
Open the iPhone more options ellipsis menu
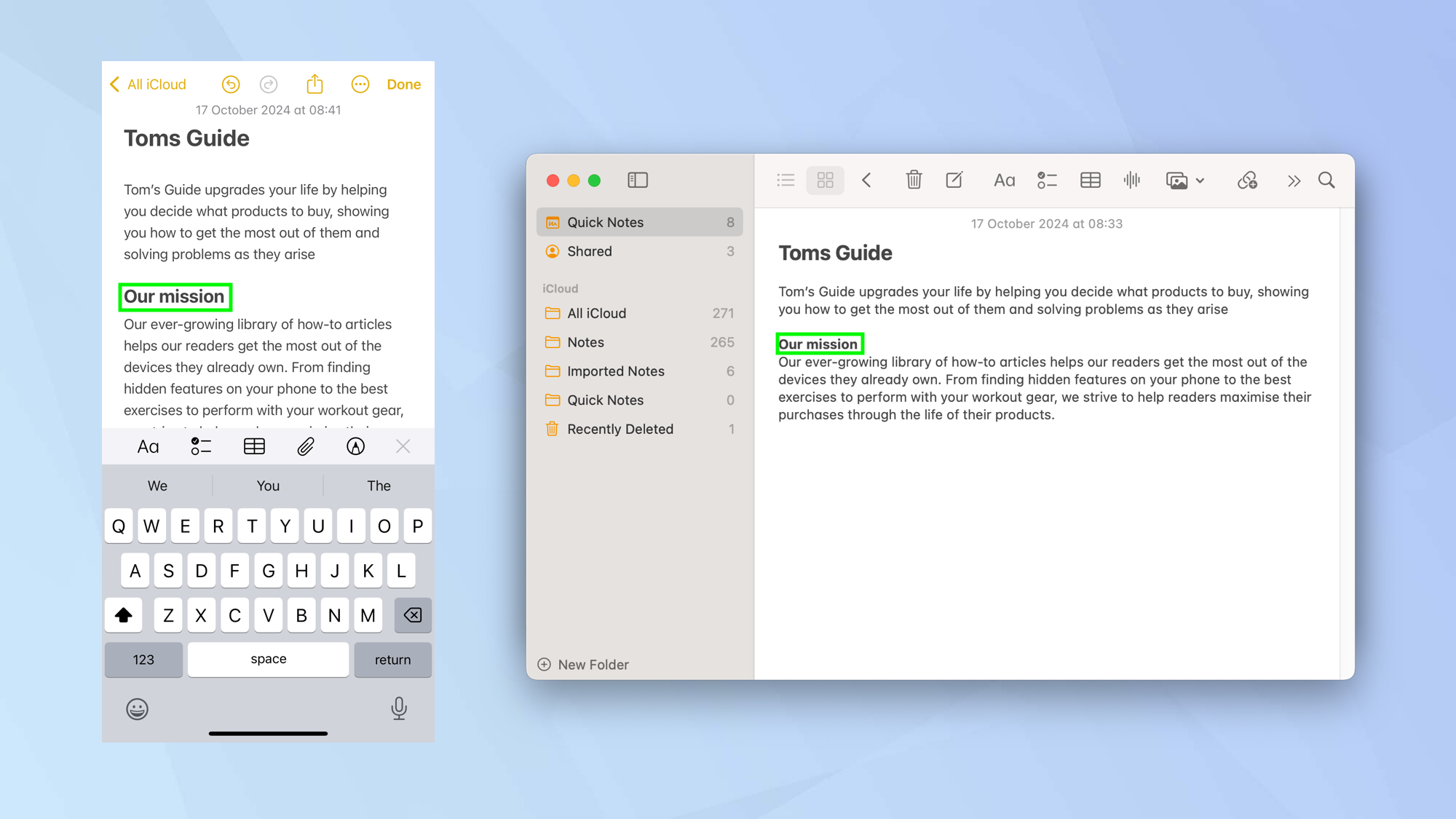pos(360,84)
